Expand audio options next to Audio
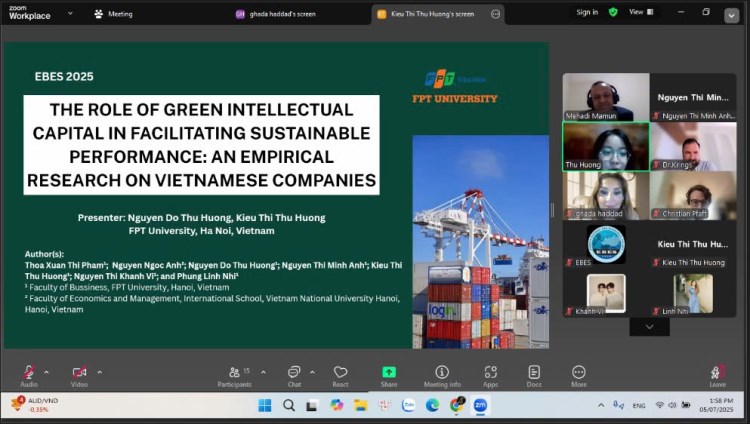 click(46, 372)
